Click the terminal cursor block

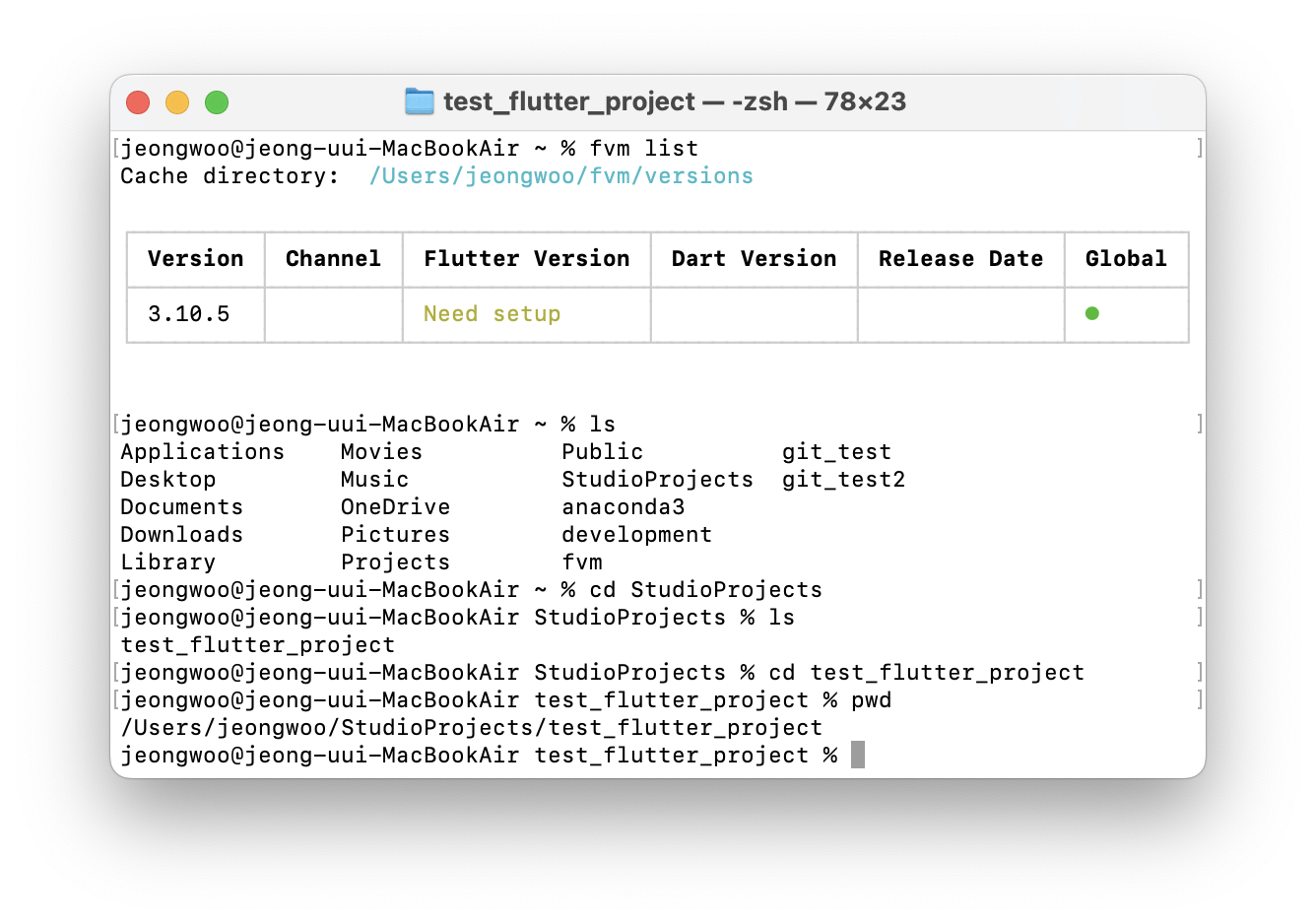[x=858, y=755]
